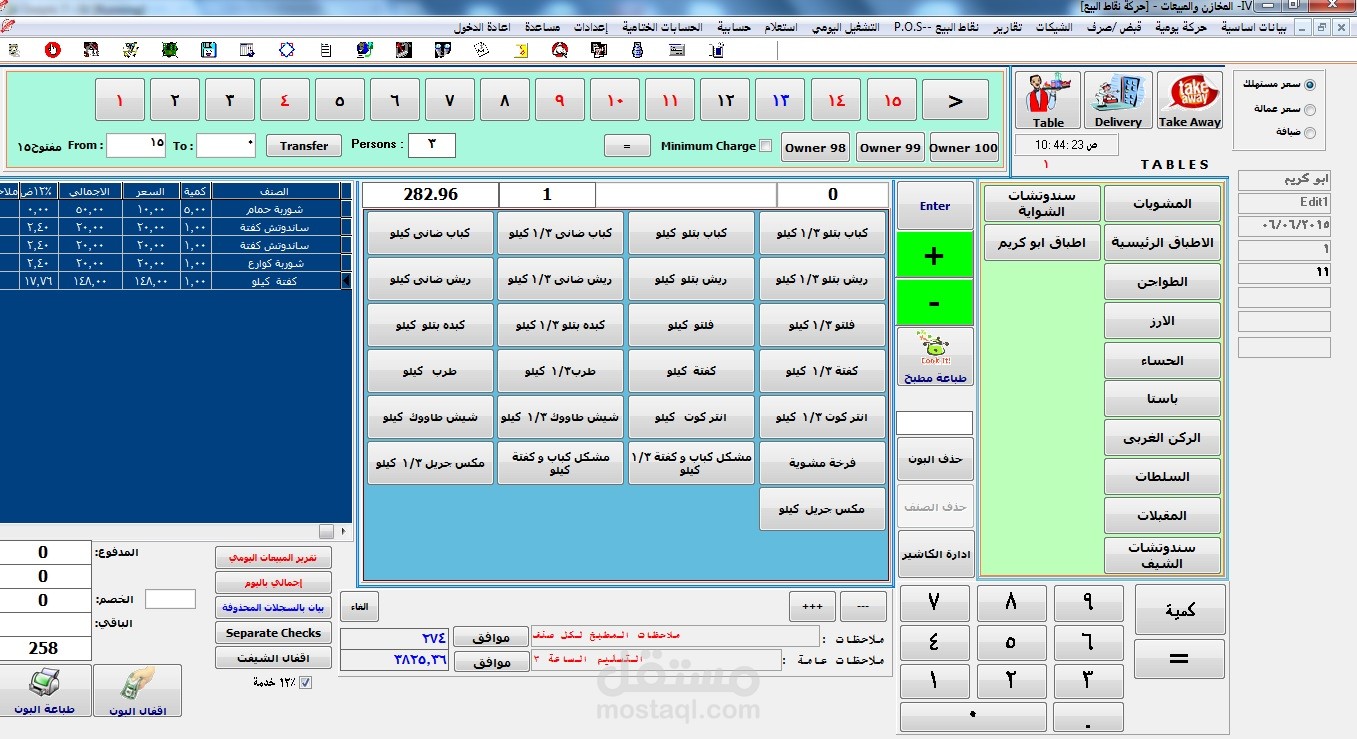This screenshot has height=739, width=1357.
Task: Click the الخصم discount input field
Action: click(x=170, y=599)
